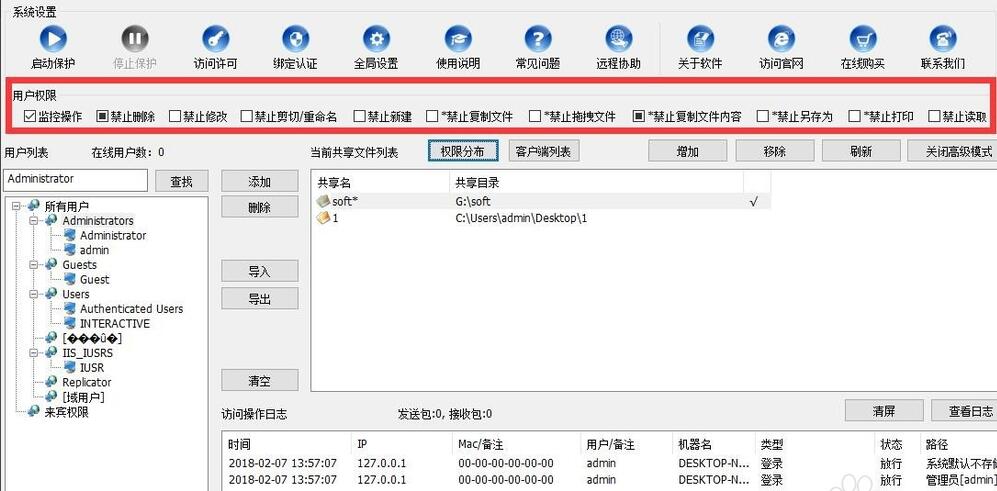997x491 pixels.
Task: Focus the Administrator user search field
Action: click(x=75, y=180)
